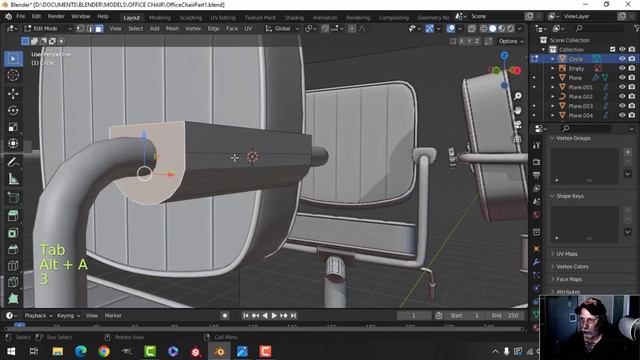Open the File menu
This screenshot has width=640, height=360.
tap(21, 17)
